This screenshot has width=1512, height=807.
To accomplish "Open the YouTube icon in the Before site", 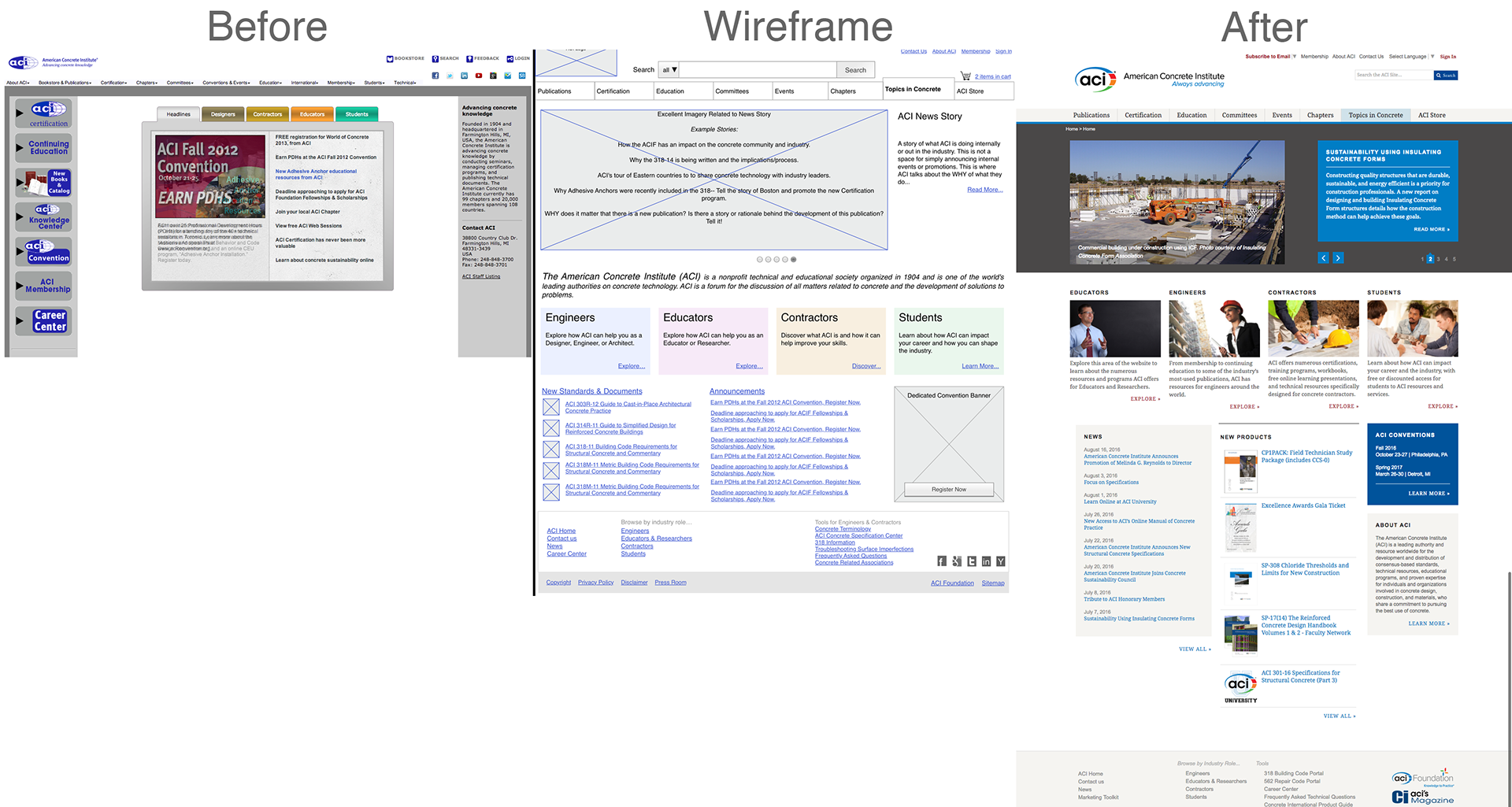I will tap(478, 76).
